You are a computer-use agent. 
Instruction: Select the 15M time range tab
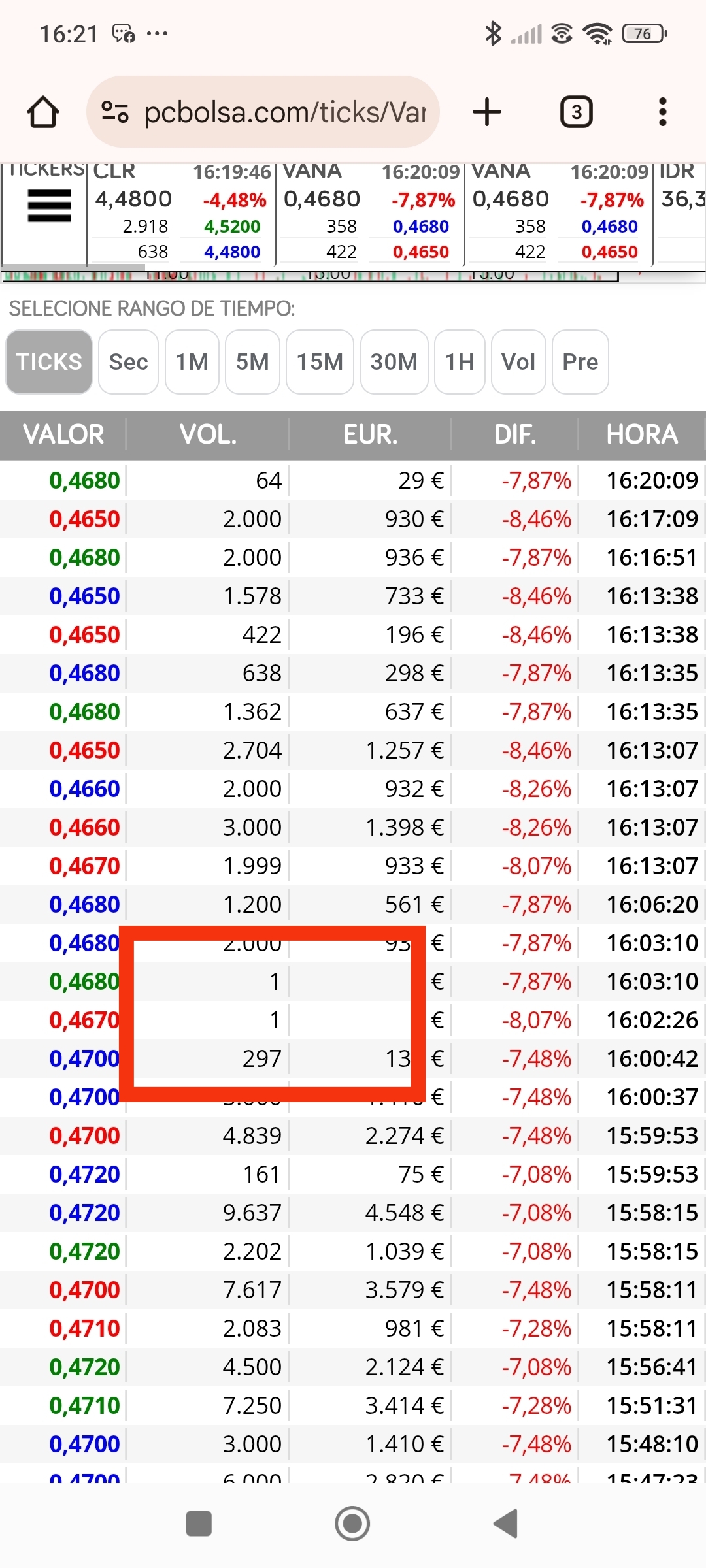point(320,362)
